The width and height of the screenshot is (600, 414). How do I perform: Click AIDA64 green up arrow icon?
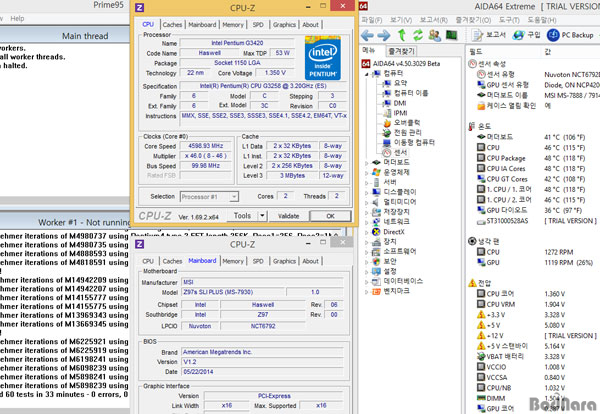(x=401, y=35)
